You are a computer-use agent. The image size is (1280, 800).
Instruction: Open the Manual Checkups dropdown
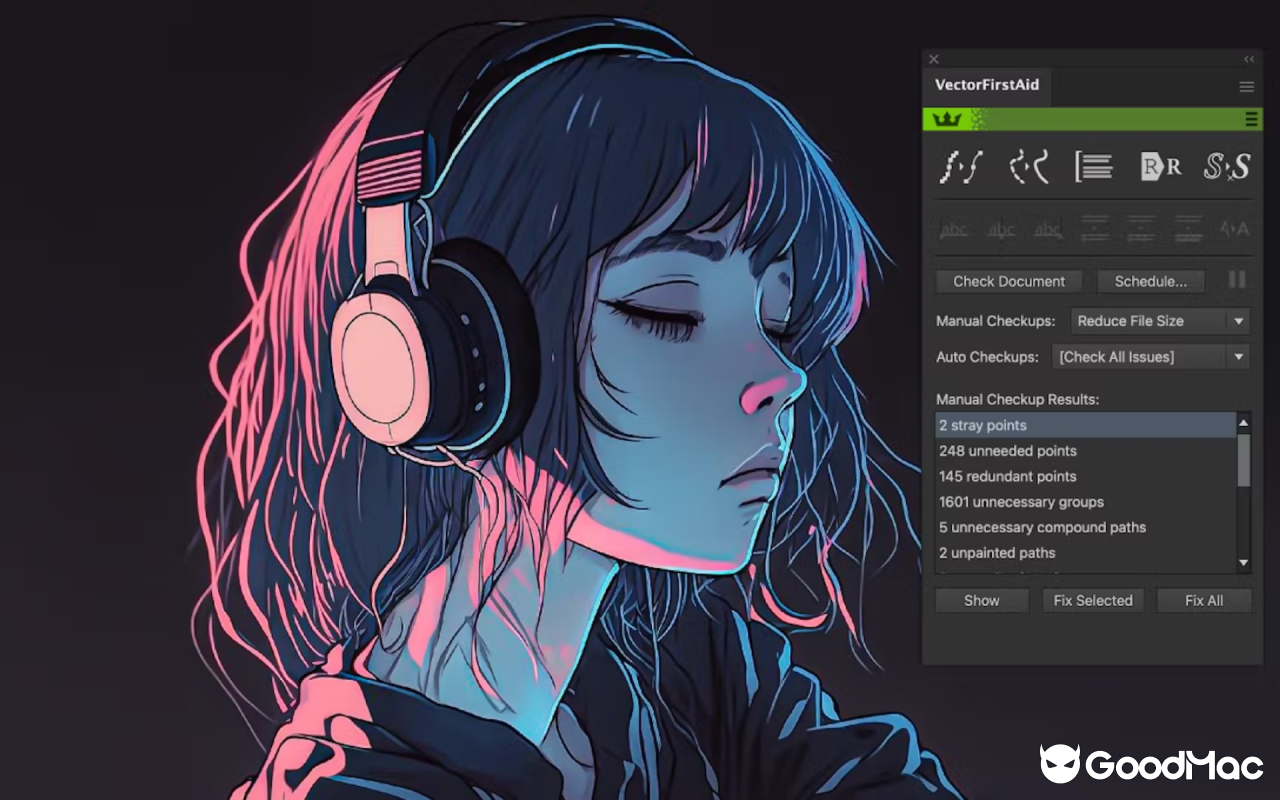(1160, 320)
